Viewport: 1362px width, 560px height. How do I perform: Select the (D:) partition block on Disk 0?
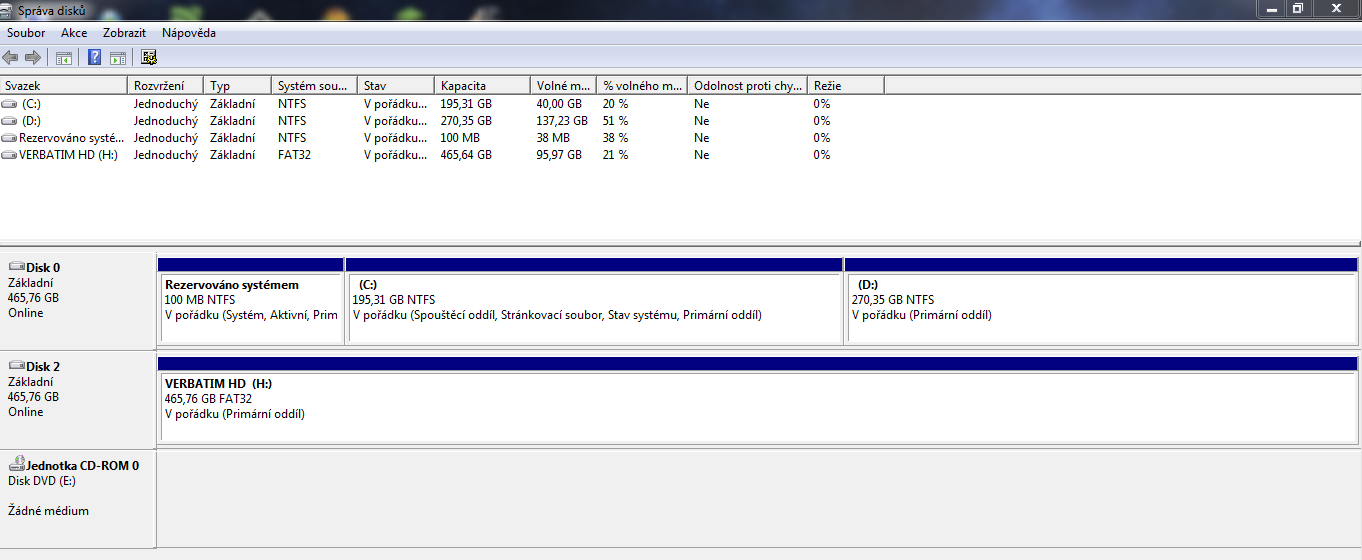pyautogui.click(x=1101, y=300)
